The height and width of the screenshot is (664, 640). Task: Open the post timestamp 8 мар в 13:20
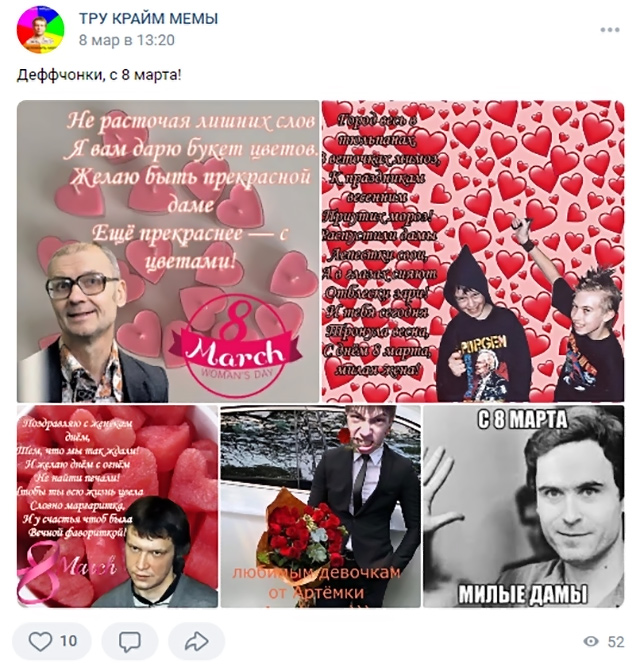tap(127, 40)
